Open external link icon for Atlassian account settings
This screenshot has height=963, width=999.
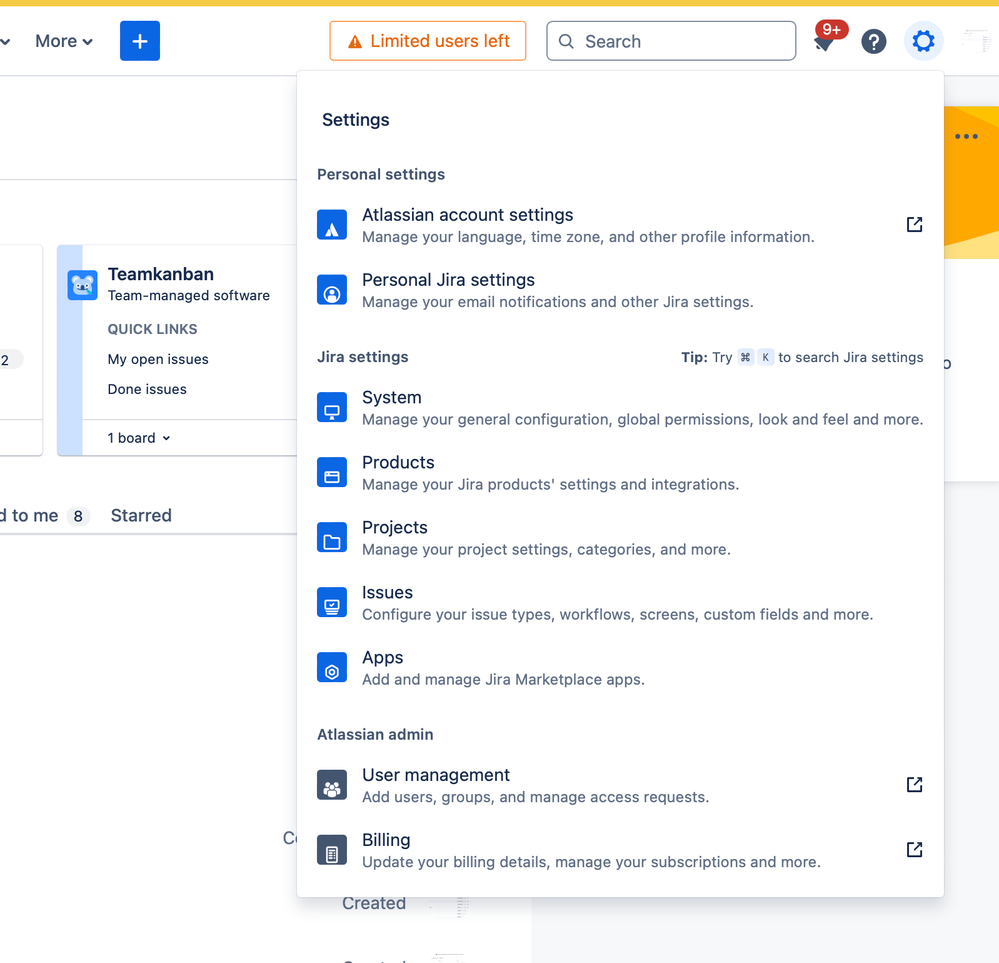point(914,224)
